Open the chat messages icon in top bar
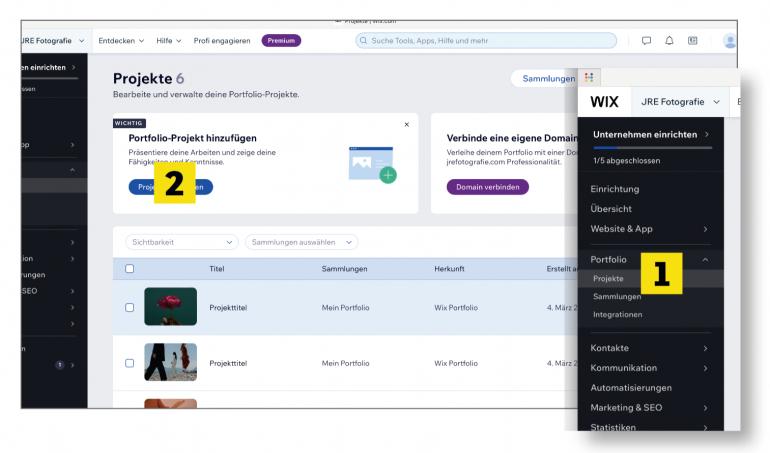Image resolution: width=770 pixels, height=453 pixels. (646, 41)
